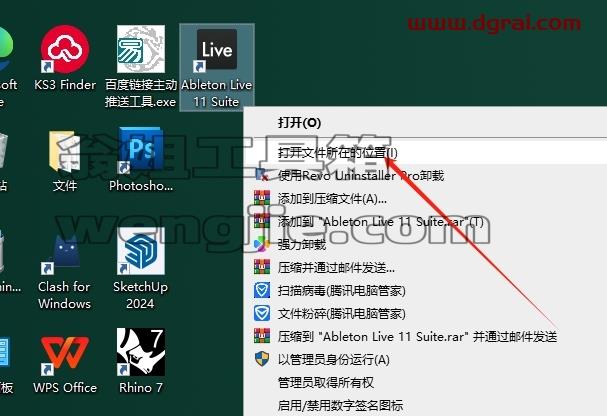Choose 文件粉碎(腾讯电脑管家) menu entry
The image size is (607, 416).
[425, 313]
